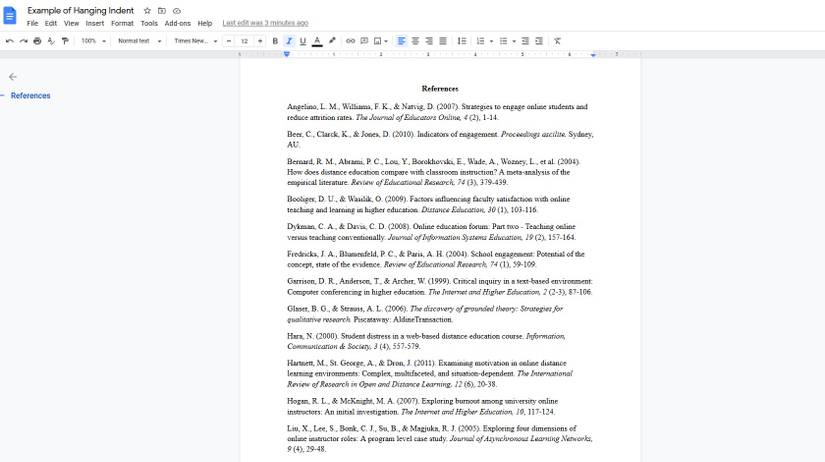Open the Format menu
This screenshot has height=462, width=825.
[x=122, y=23]
